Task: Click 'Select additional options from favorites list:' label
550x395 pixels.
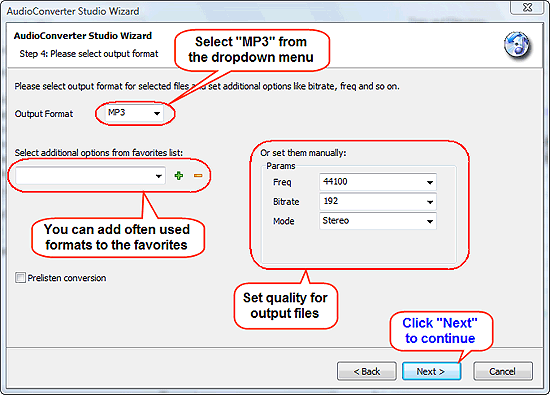Action: 99,153
